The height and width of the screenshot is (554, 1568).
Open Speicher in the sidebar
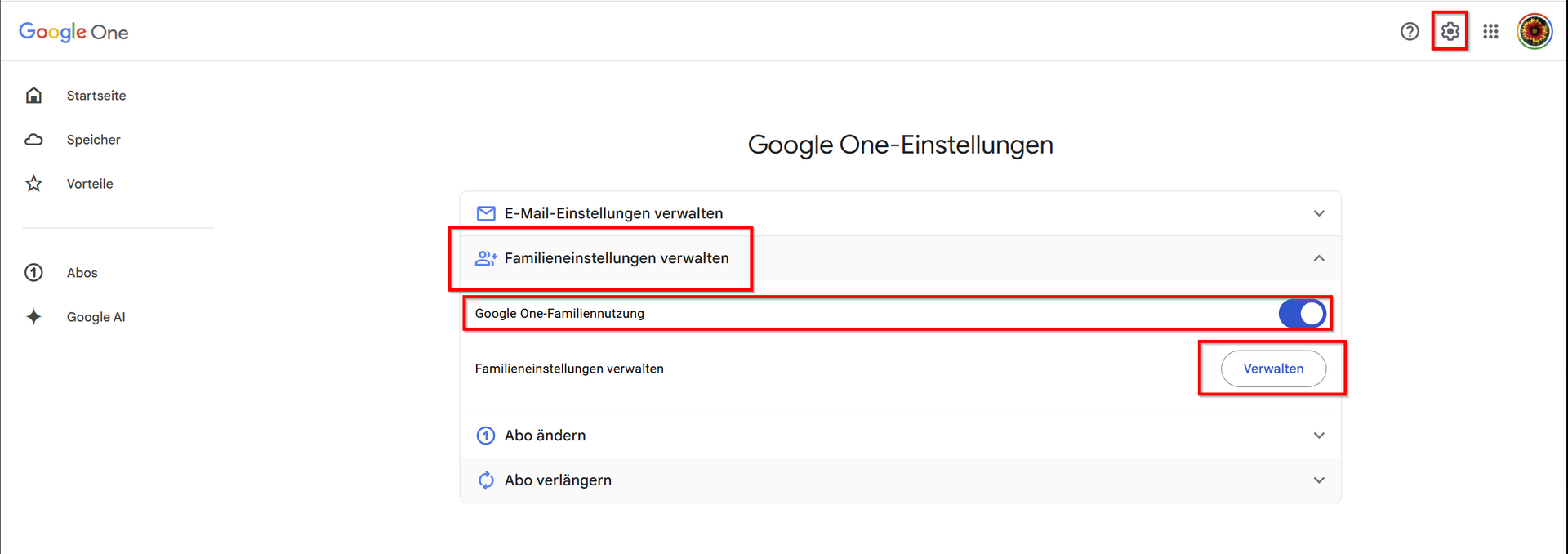(x=94, y=140)
